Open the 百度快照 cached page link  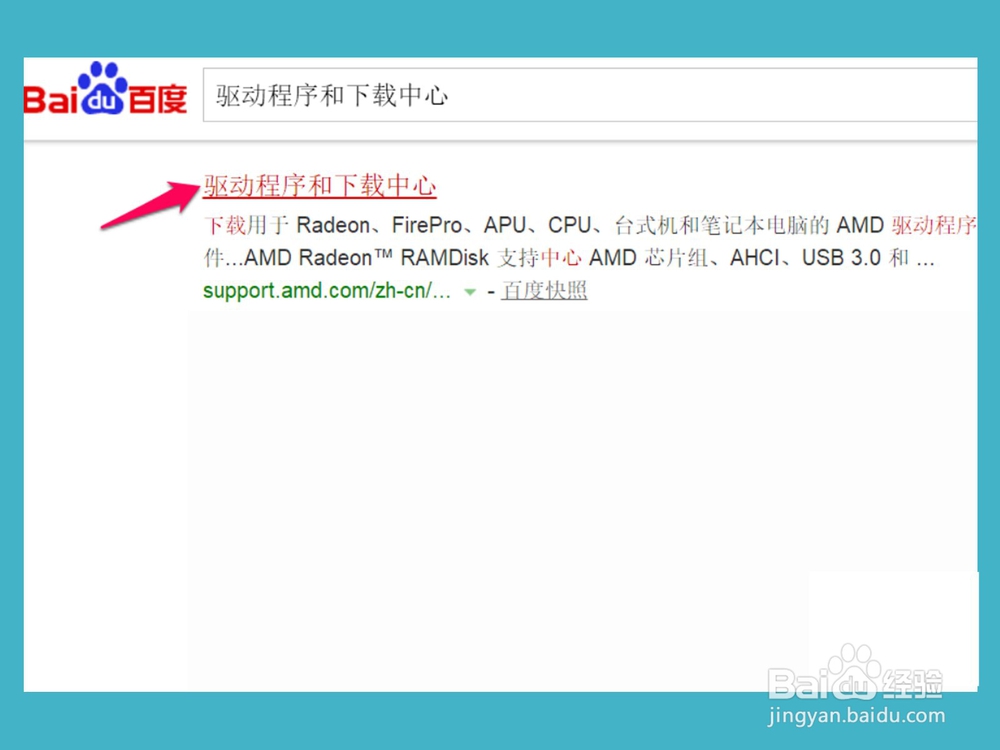coord(544,291)
